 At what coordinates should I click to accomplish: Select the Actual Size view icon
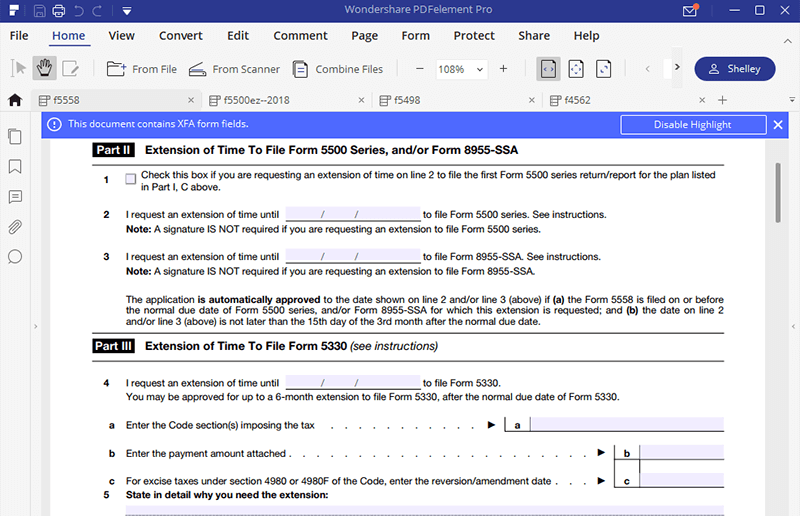point(604,69)
